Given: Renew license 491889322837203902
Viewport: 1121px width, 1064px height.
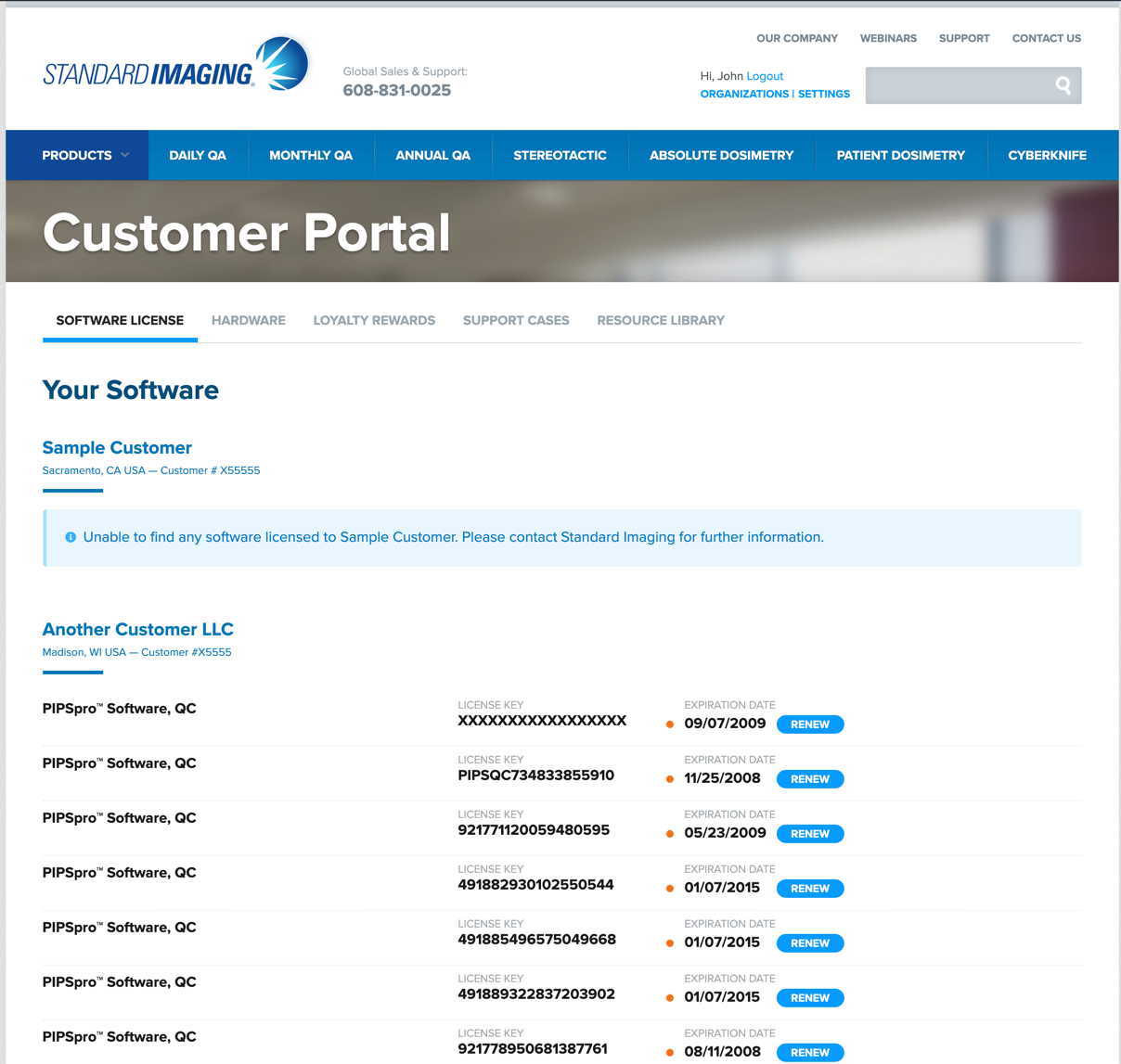Looking at the screenshot, I should pyautogui.click(x=810, y=998).
